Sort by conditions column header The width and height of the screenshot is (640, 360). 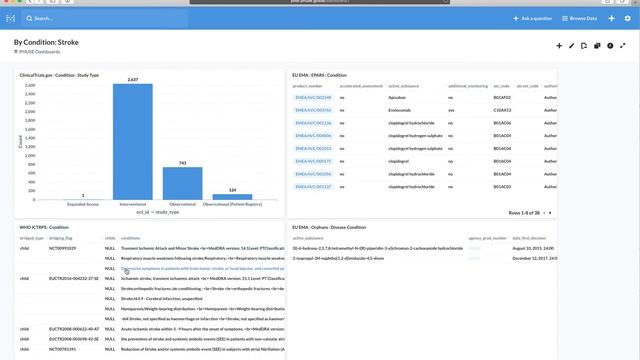(130, 238)
